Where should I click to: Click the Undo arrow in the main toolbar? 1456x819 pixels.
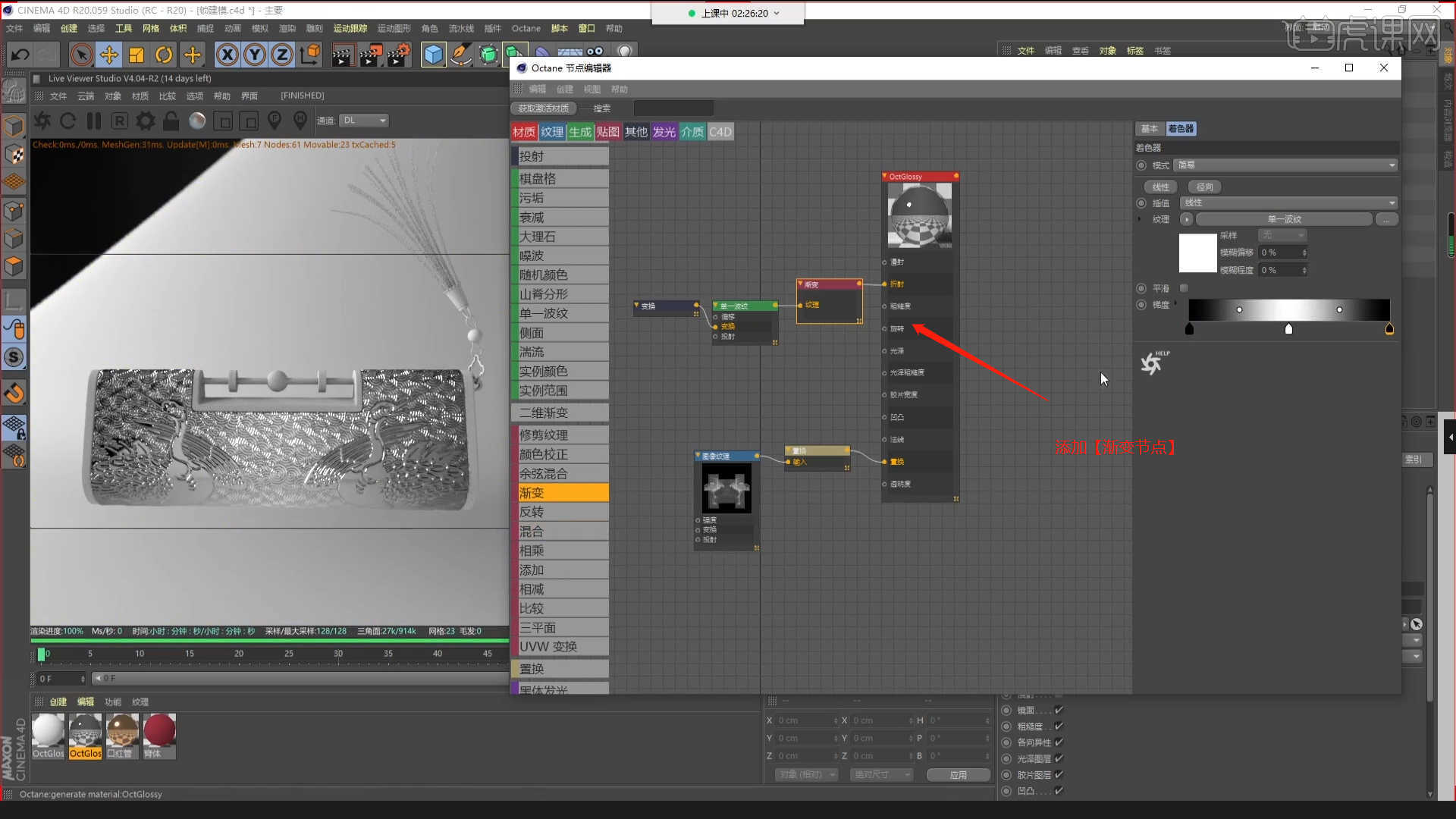pos(20,55)
